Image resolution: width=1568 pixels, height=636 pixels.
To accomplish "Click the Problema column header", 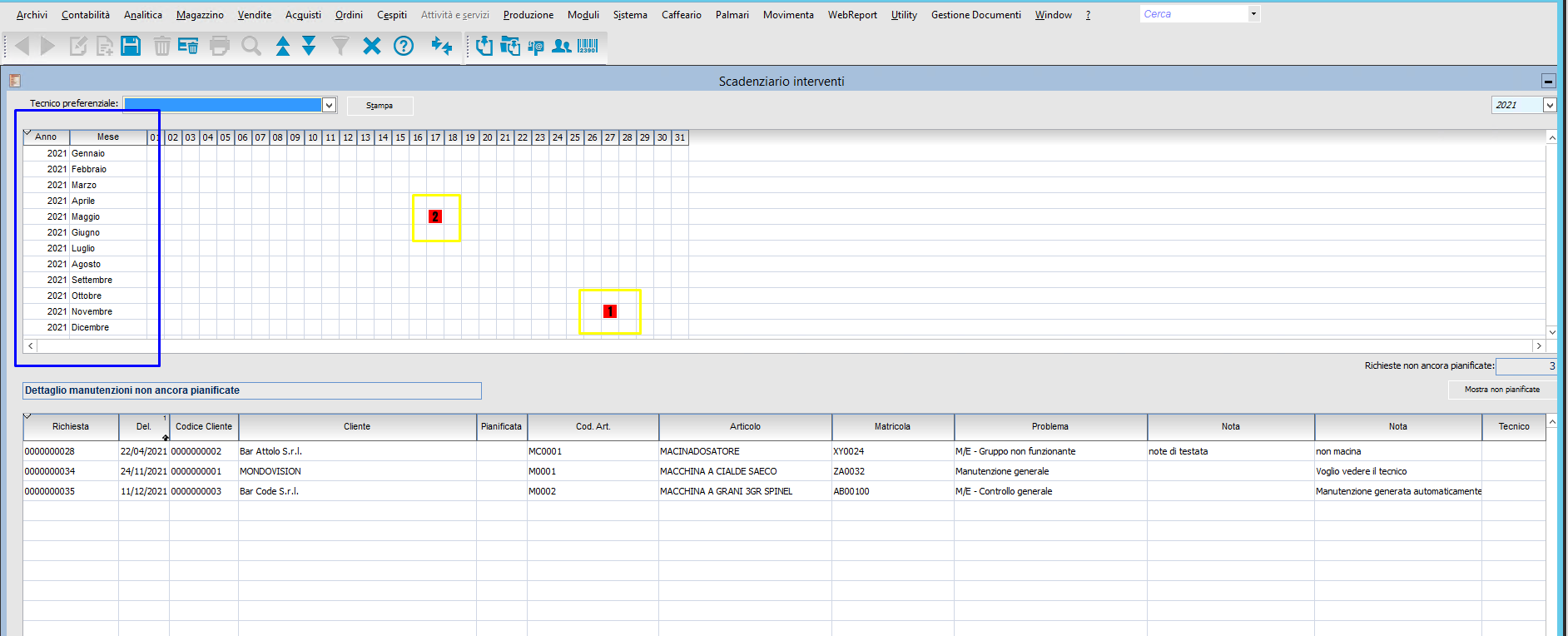I will 1050,426.
